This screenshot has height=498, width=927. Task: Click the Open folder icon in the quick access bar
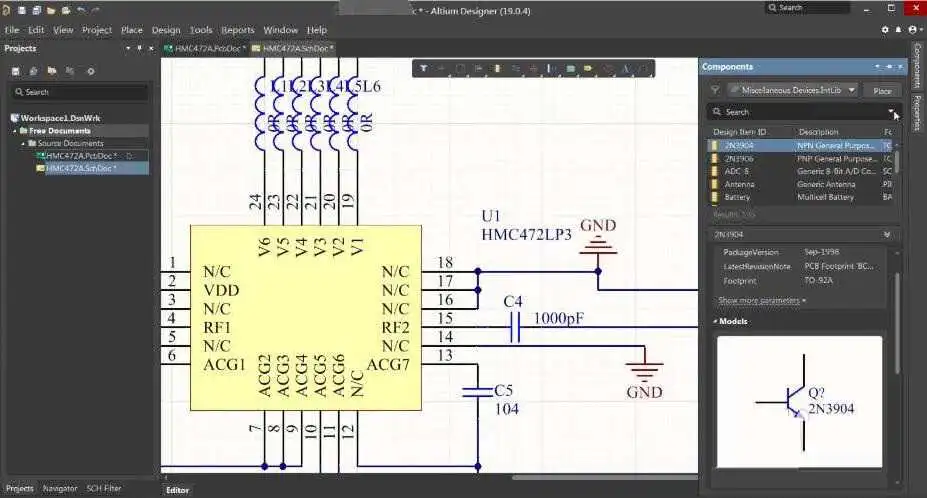(51, 10)
